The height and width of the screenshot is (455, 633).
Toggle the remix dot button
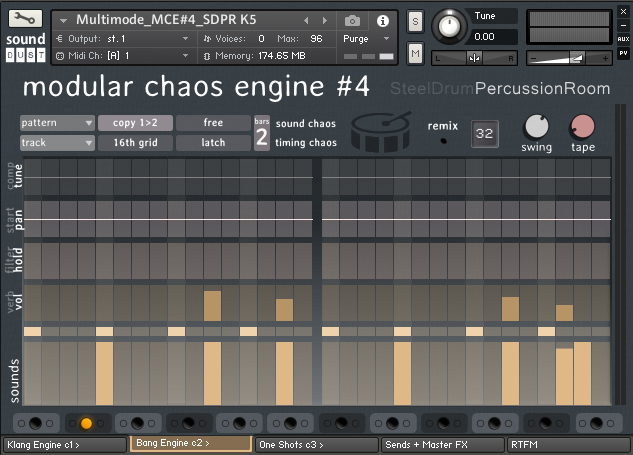click(443, 141)
